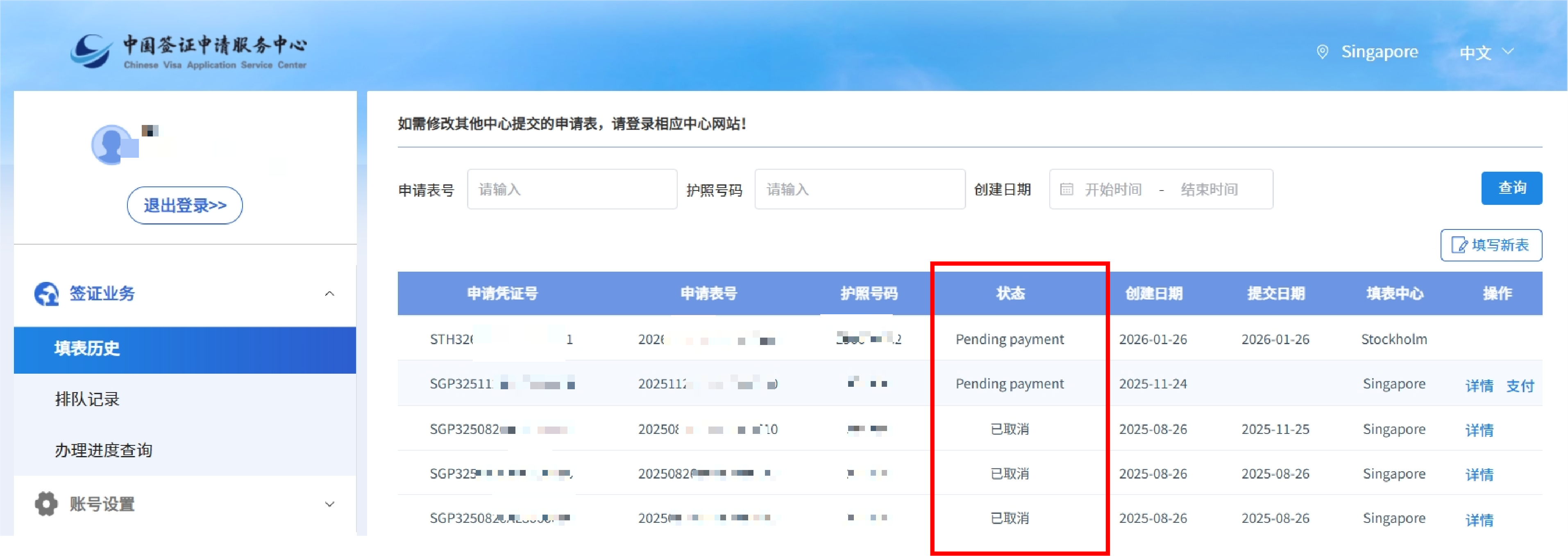The height and width of the screenshot is (556, 1568).
Task: Click the user avatar icon
Action: (x=112, y=145)
